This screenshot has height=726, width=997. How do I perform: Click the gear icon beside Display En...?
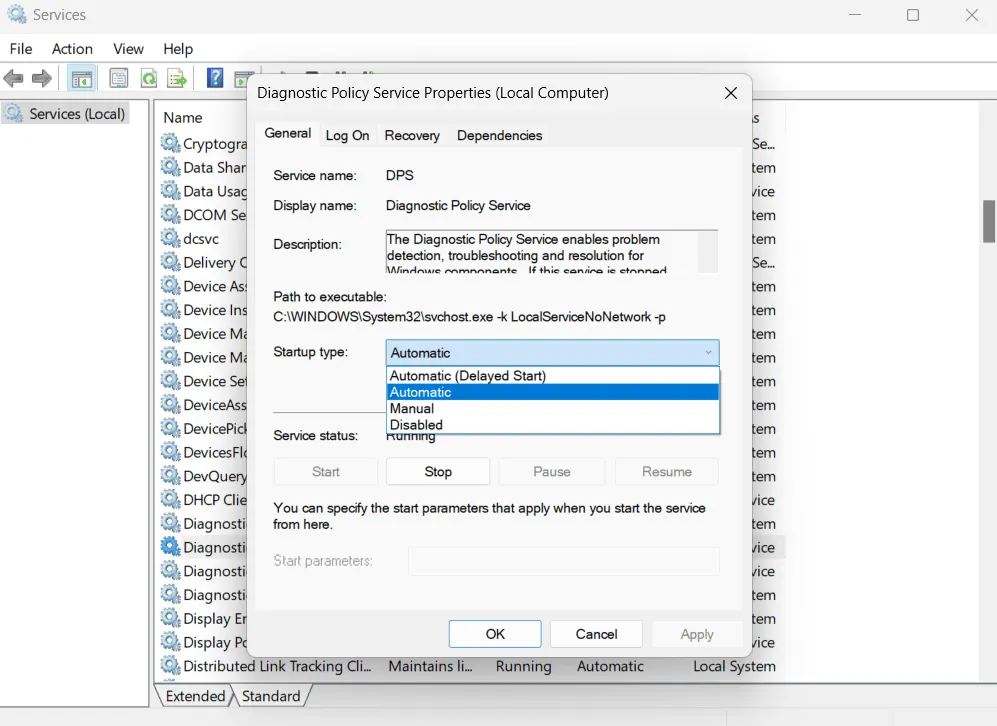click(170, 618)
